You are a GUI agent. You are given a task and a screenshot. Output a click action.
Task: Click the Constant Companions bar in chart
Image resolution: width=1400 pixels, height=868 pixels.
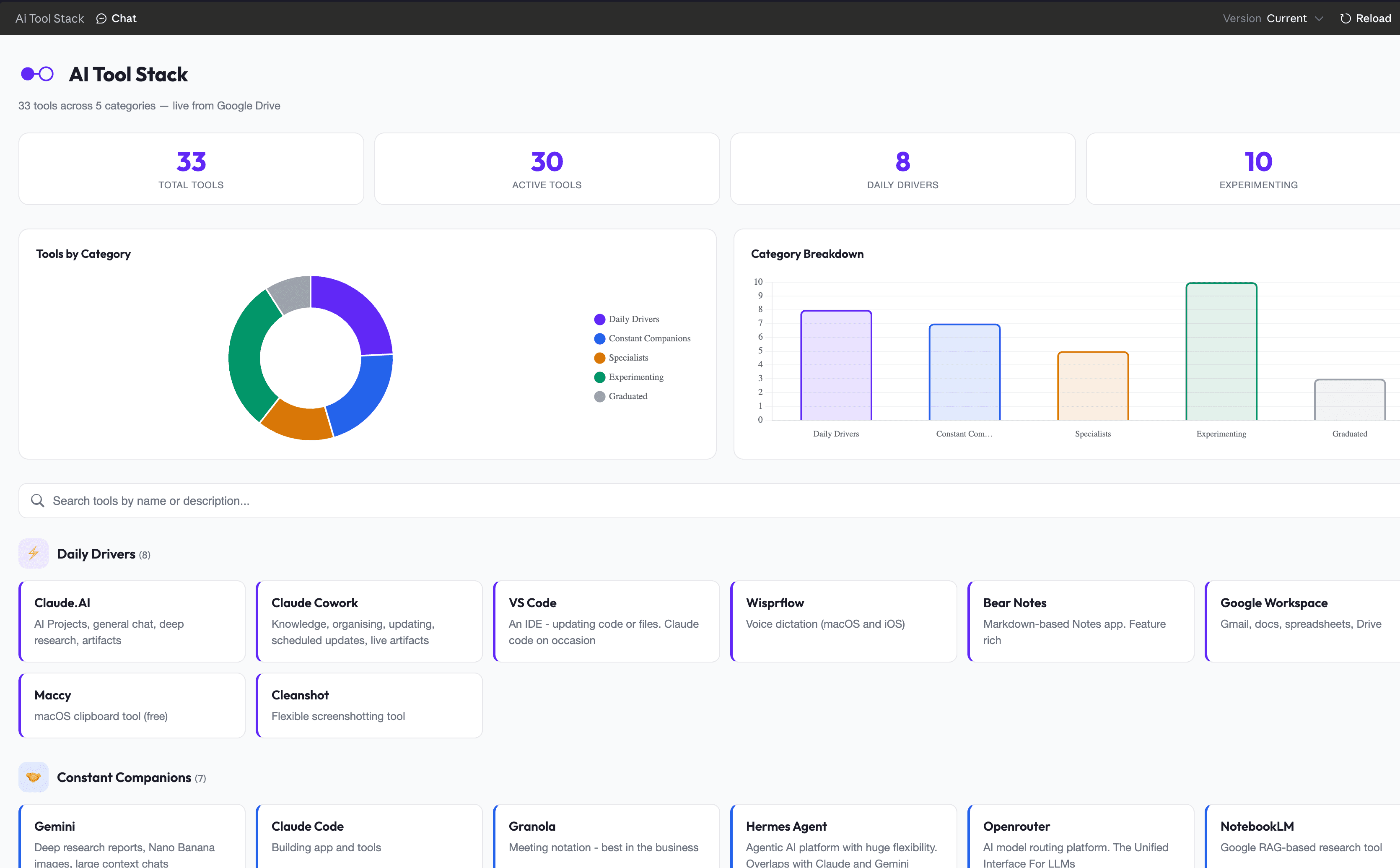click(964, 372)
